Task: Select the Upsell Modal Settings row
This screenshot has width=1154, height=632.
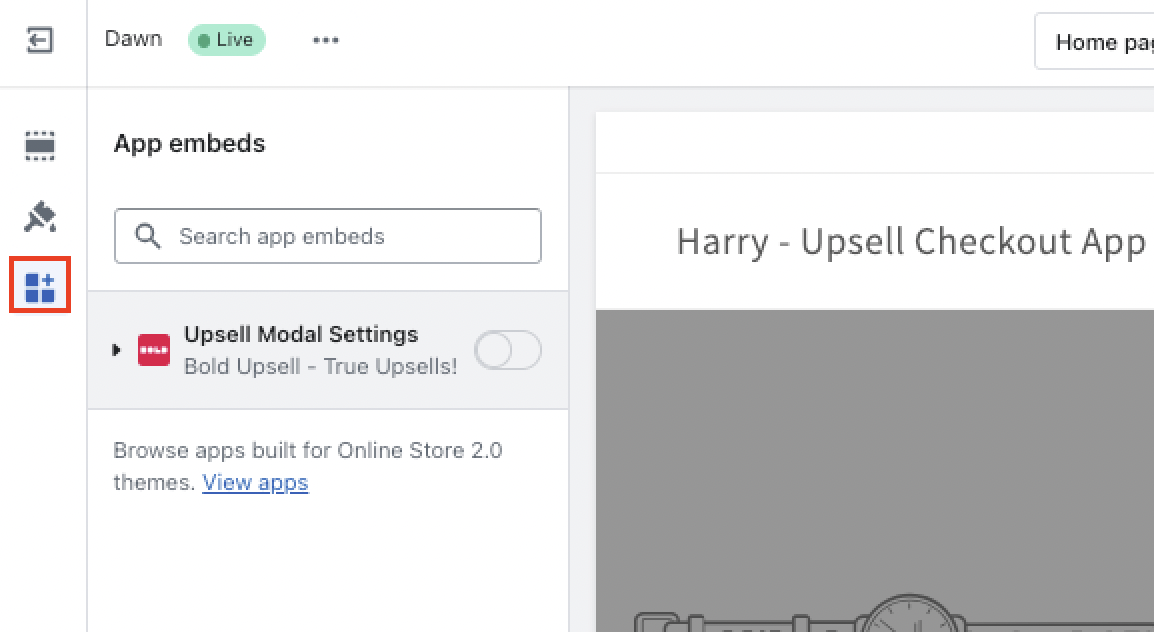Action: click(x=300, y=349)
